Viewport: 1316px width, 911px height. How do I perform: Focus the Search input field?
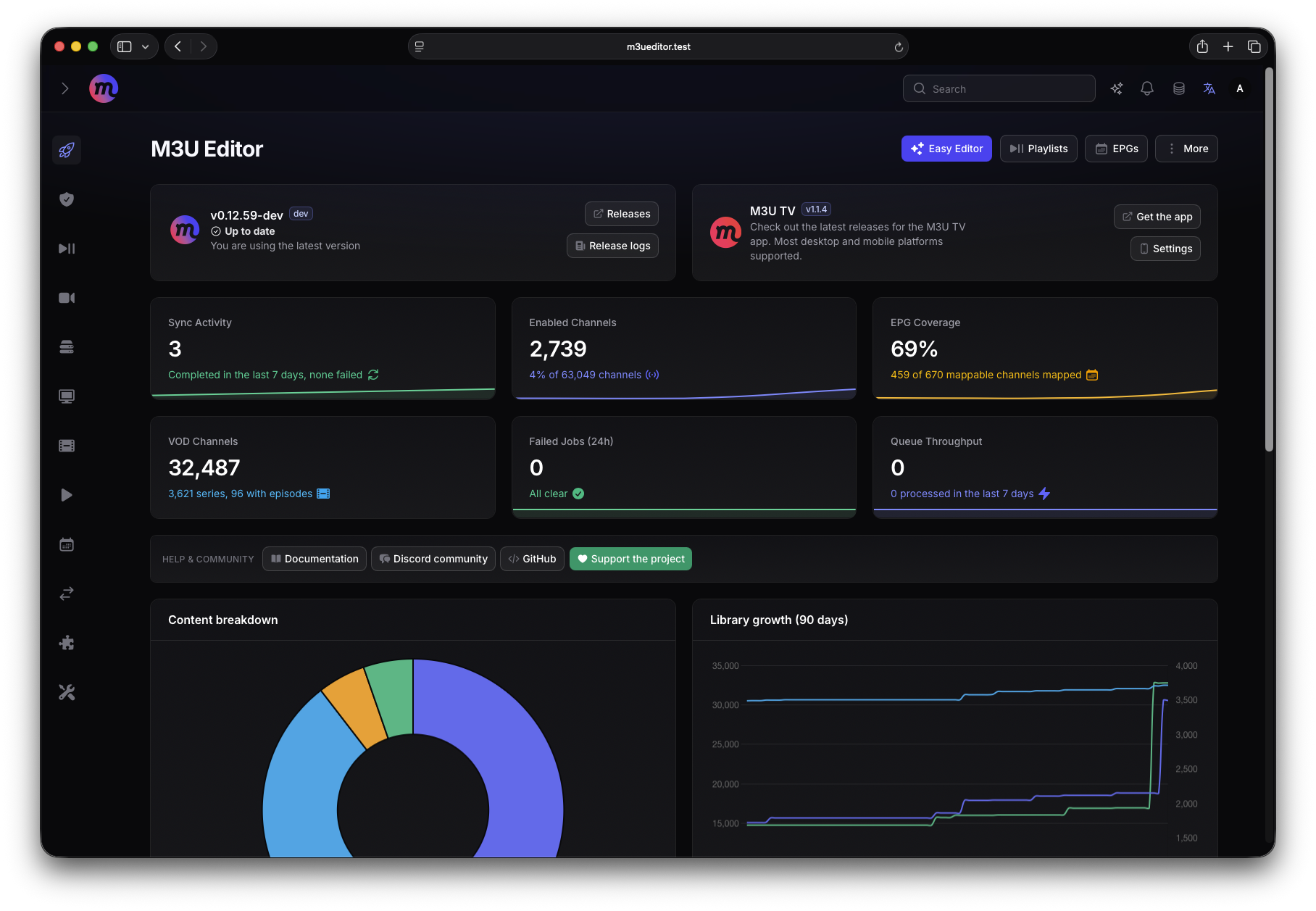coord(999,88)
